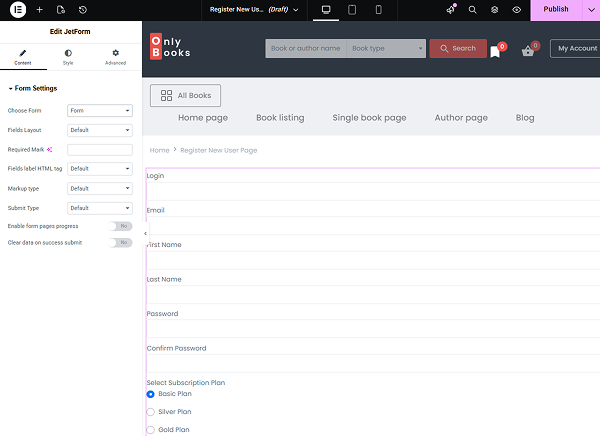Open the Advanced tab

[x=116, y=57]
